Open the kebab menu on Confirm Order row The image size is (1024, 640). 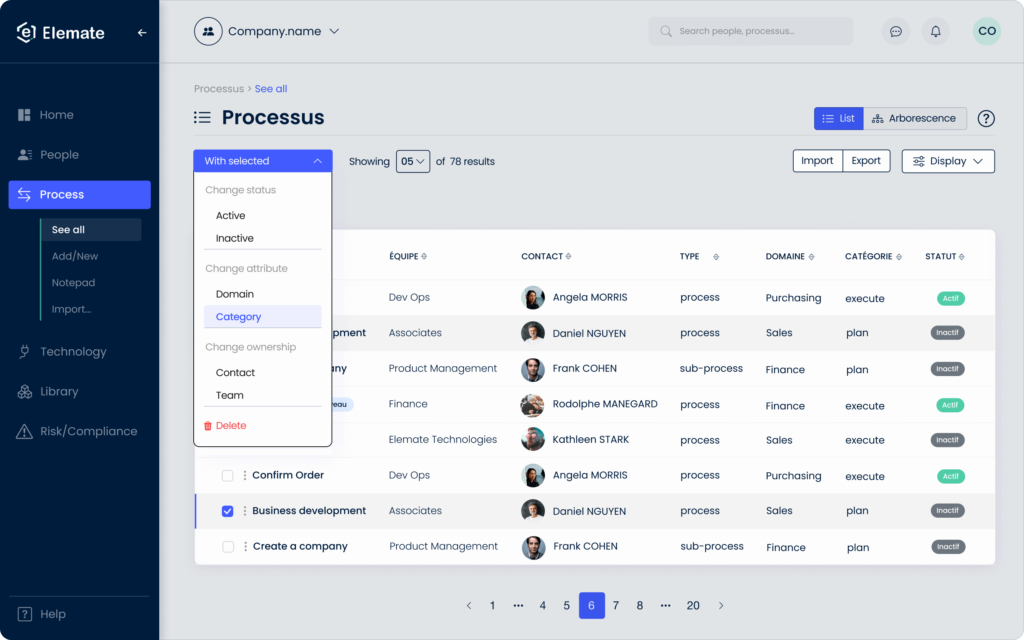[245, 475]
